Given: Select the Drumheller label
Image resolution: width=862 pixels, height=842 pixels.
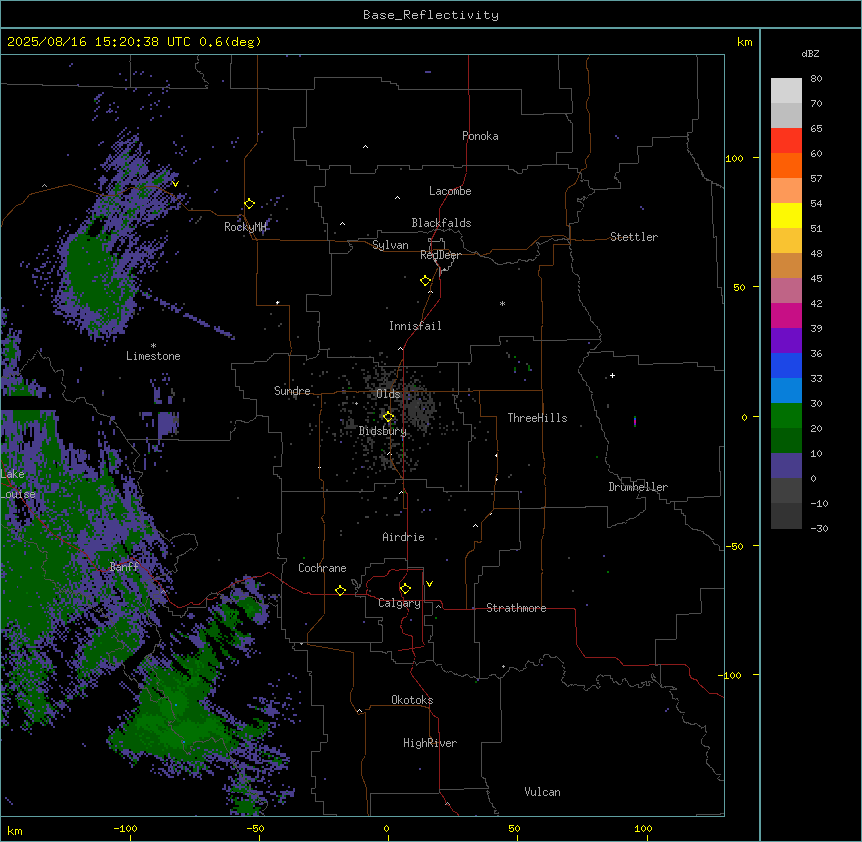Looking at the screenshot, I should coord(638,487).
